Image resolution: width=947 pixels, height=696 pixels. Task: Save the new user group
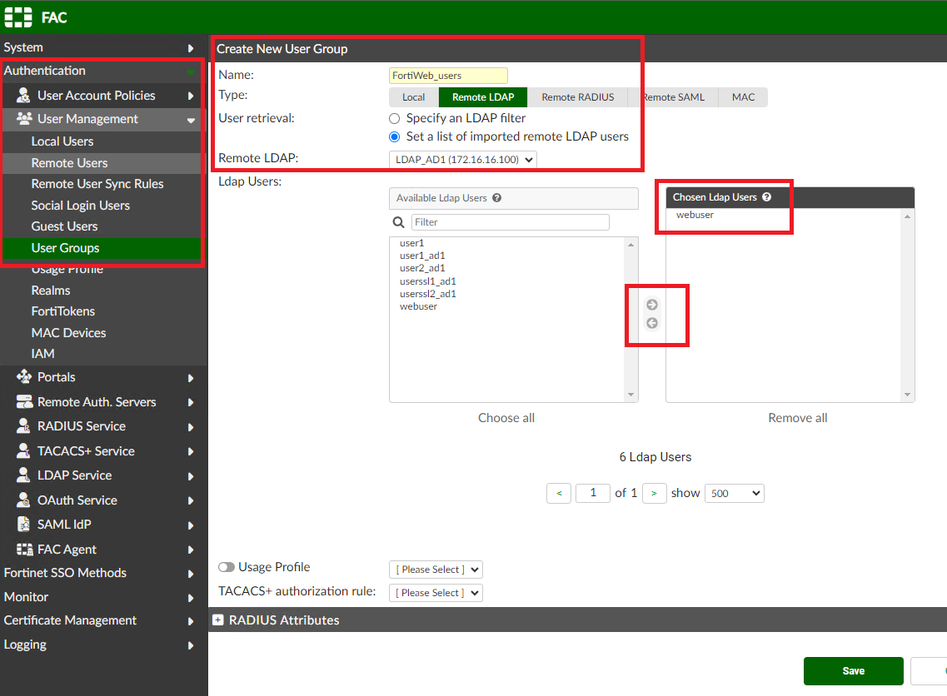pos(853,671)
